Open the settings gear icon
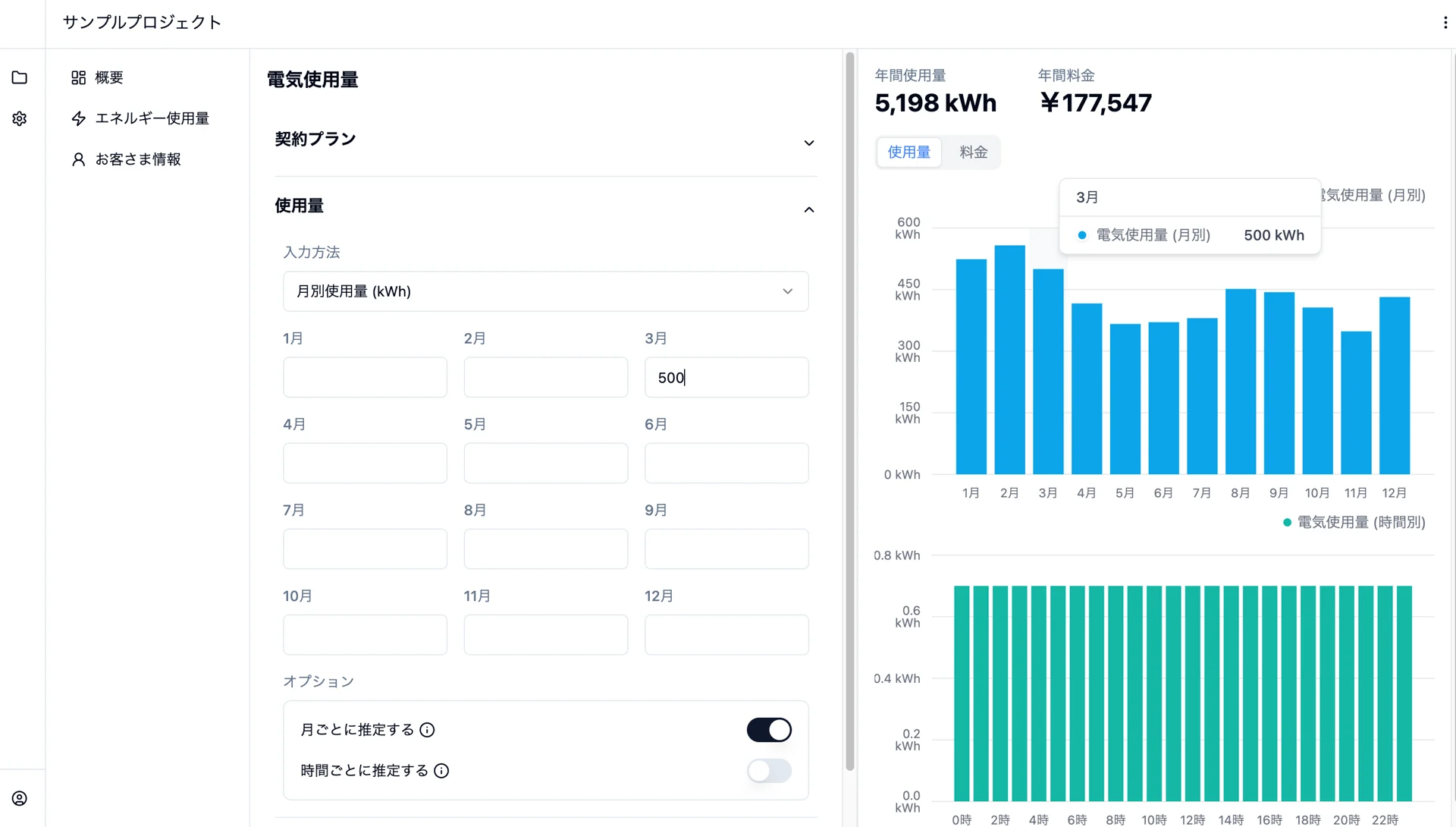Image resolution: width=1456 pixels, height=827 pixels. (20, 118)
